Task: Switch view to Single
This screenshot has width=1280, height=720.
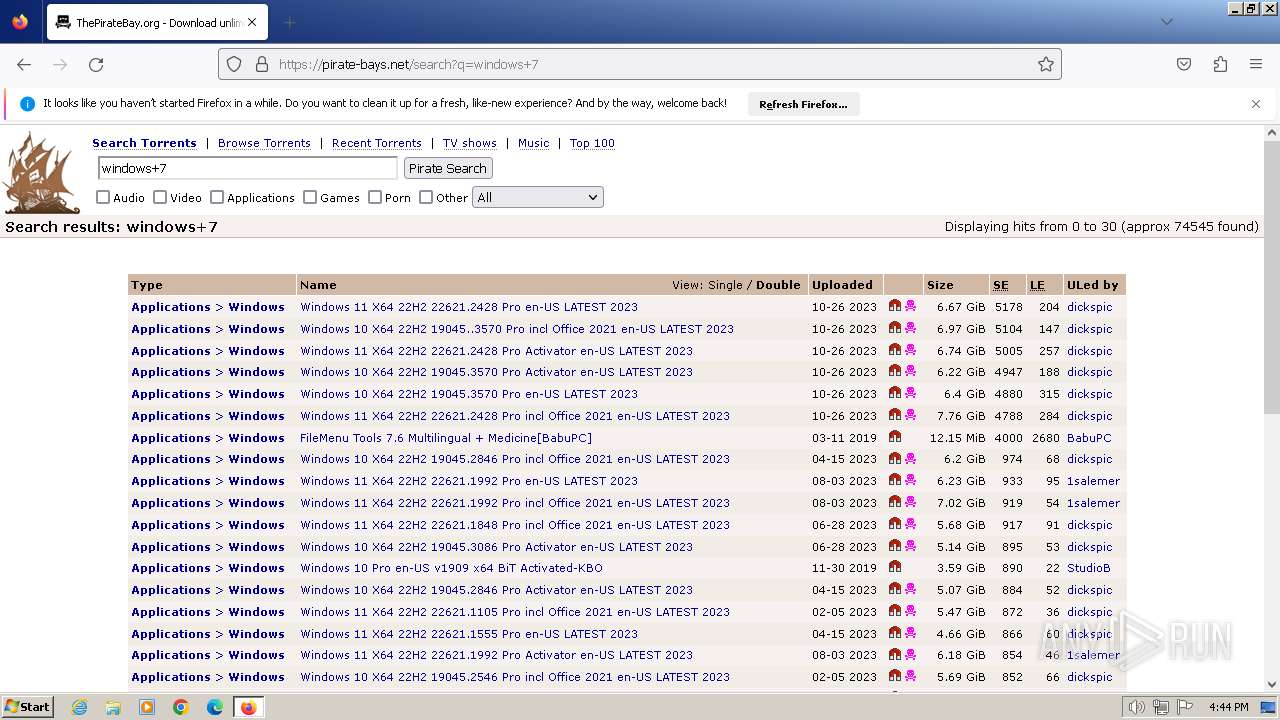Action: tap(725, 285)
